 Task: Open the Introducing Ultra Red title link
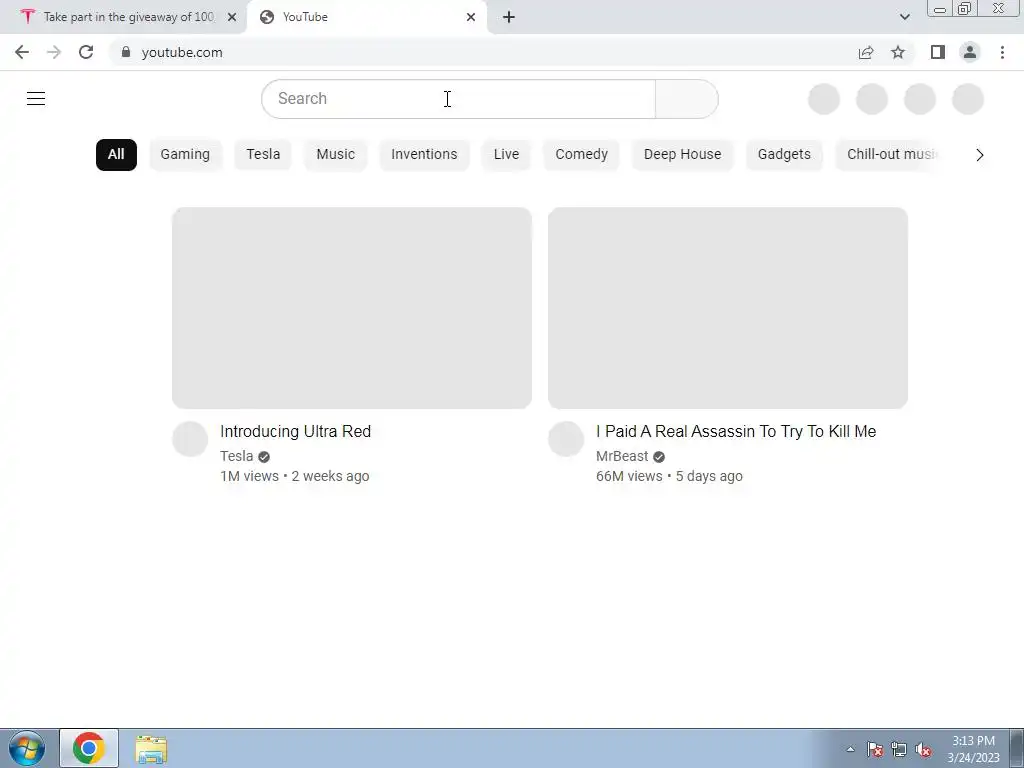295,432
